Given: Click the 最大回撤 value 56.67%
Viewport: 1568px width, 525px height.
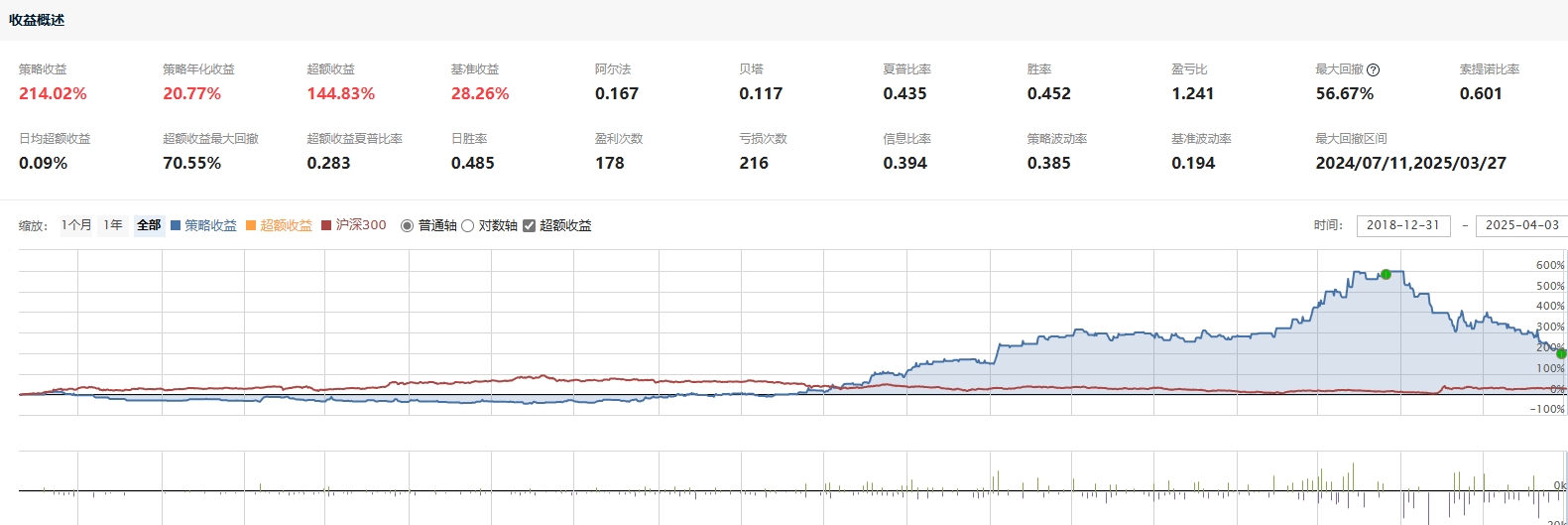Looking at the screenshot, I should click(1344, 93).
